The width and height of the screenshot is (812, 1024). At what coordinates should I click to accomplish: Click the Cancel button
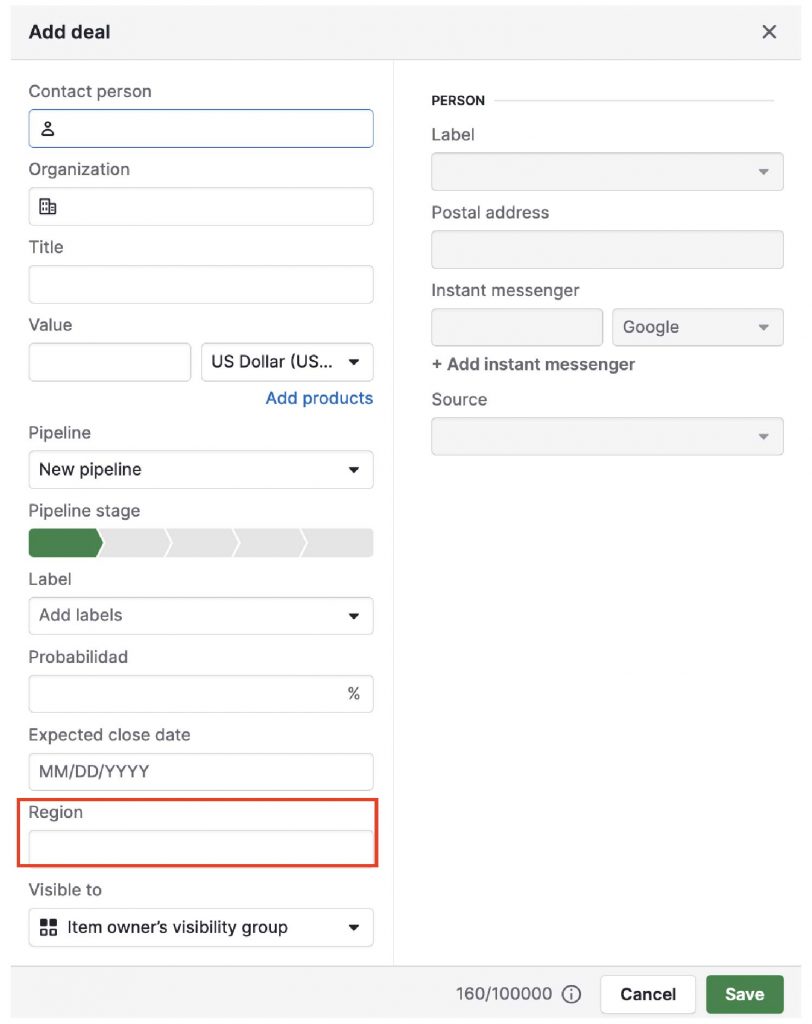pyautogui.click(x=647, y=994)
